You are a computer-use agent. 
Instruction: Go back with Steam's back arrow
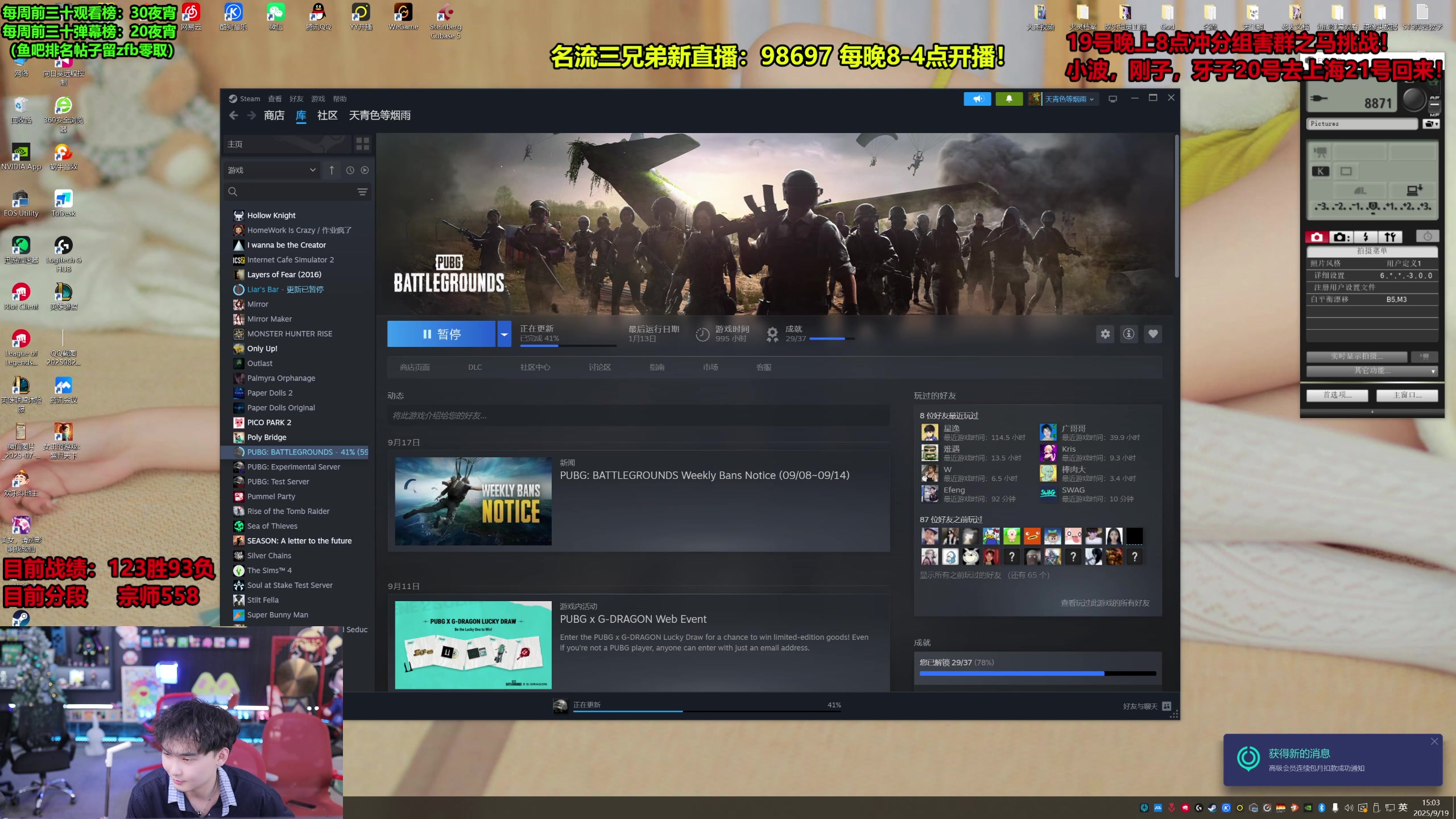pos(234,115)
